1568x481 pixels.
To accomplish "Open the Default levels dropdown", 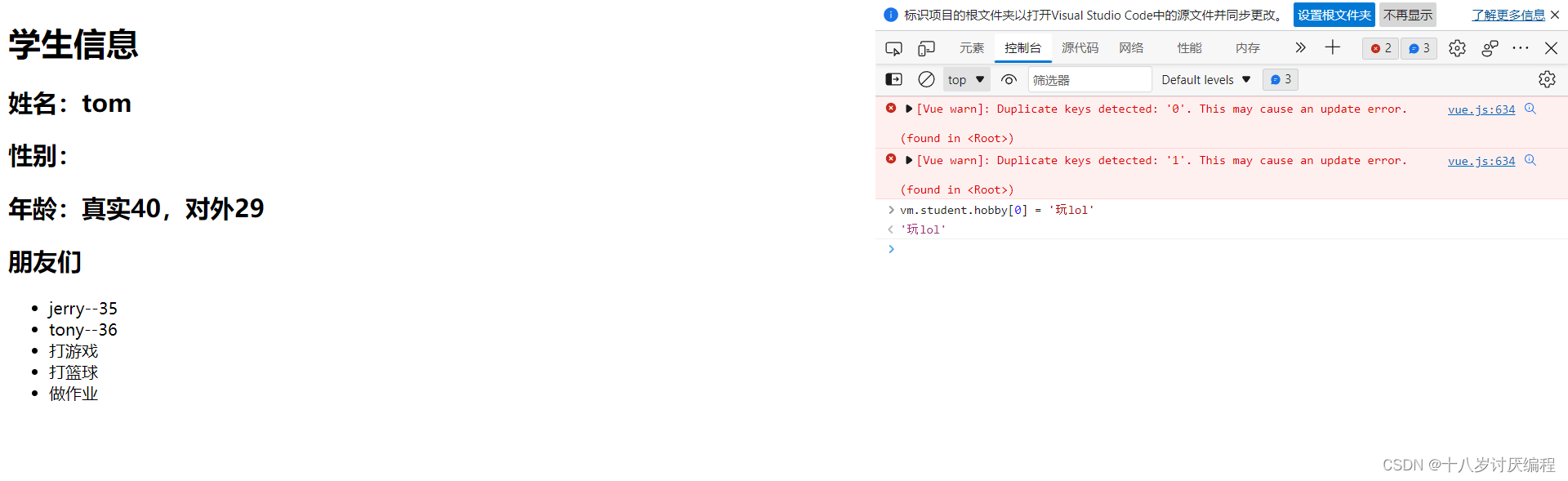I will coord(1205,79).
